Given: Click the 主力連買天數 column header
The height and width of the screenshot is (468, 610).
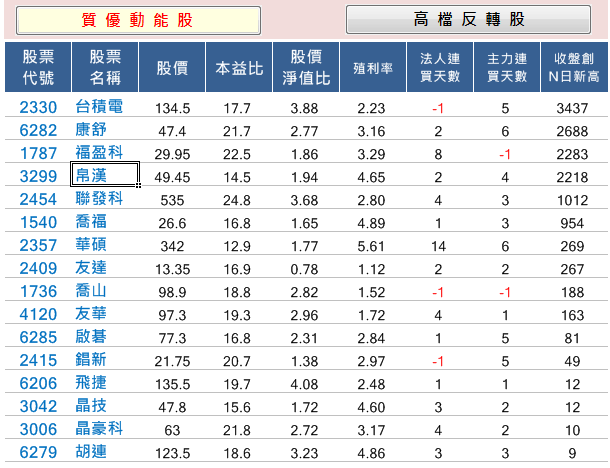Looking at the screenshot, I should 507,67.
